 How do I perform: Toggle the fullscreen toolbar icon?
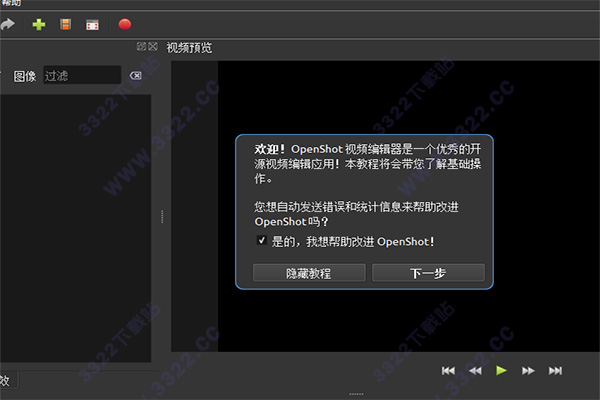(92, 25)
